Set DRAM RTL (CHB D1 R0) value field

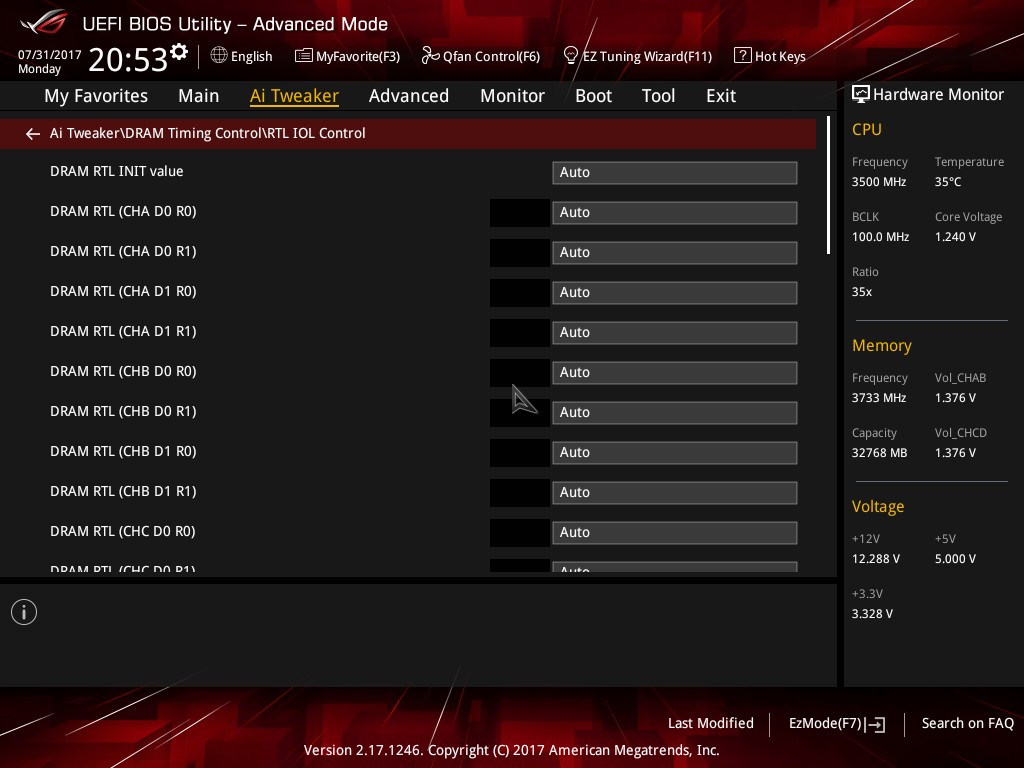pos(675,453)
